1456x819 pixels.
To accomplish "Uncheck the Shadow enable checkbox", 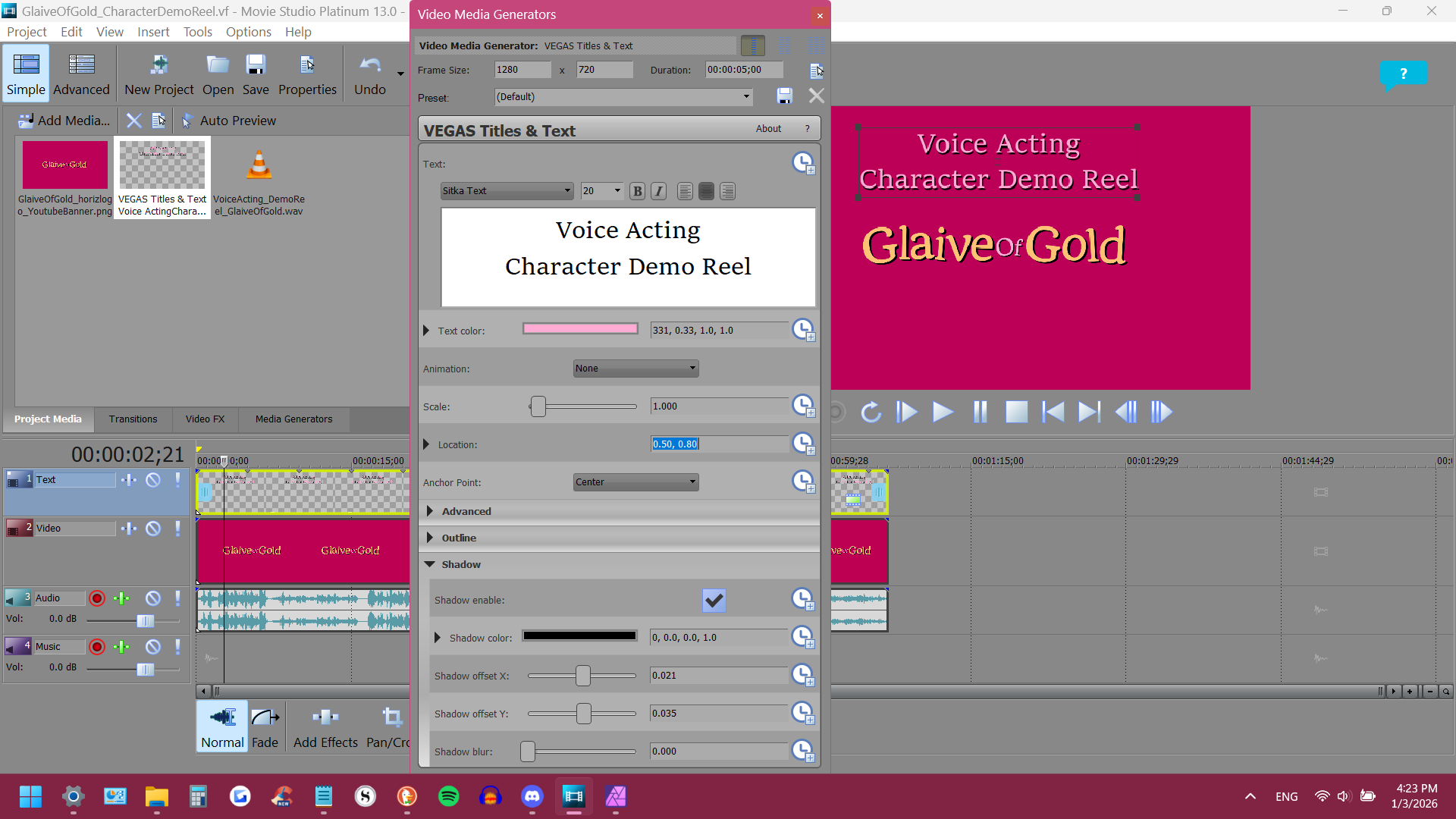I will [714, 600].
